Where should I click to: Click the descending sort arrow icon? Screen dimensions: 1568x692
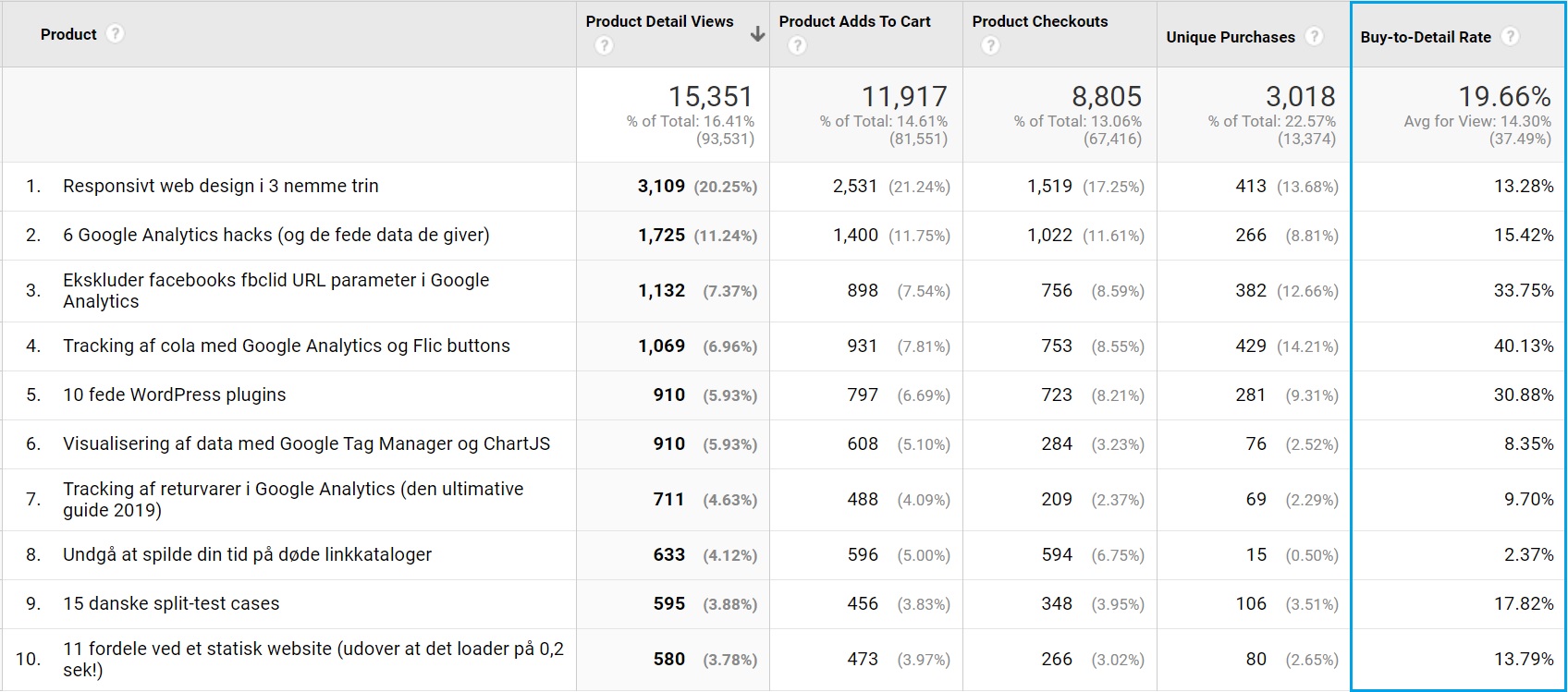[x=757, y=34]
